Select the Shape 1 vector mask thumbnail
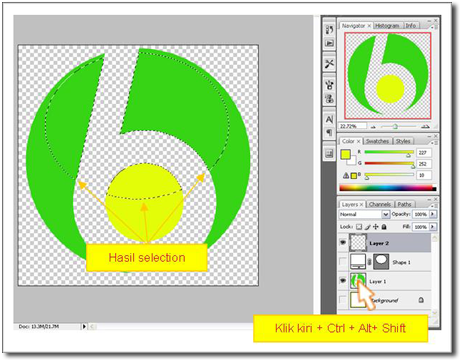460x361 pixels. [381, 262]
